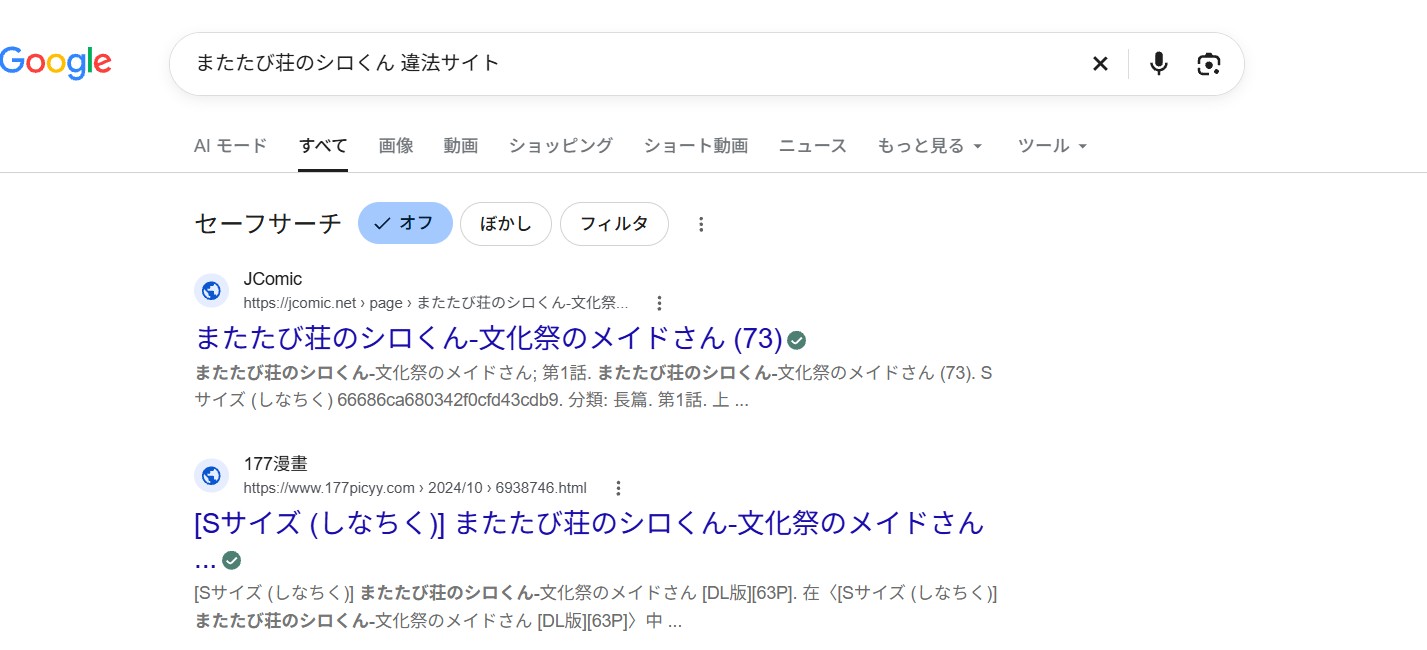Go to ショッピング tab

(560, 145)
